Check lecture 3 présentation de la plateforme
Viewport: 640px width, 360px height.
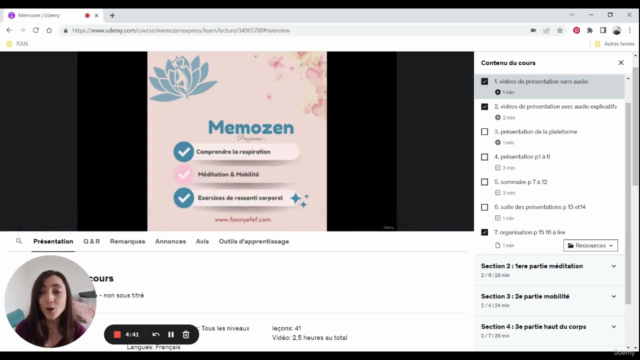click(x=484, y=132)
